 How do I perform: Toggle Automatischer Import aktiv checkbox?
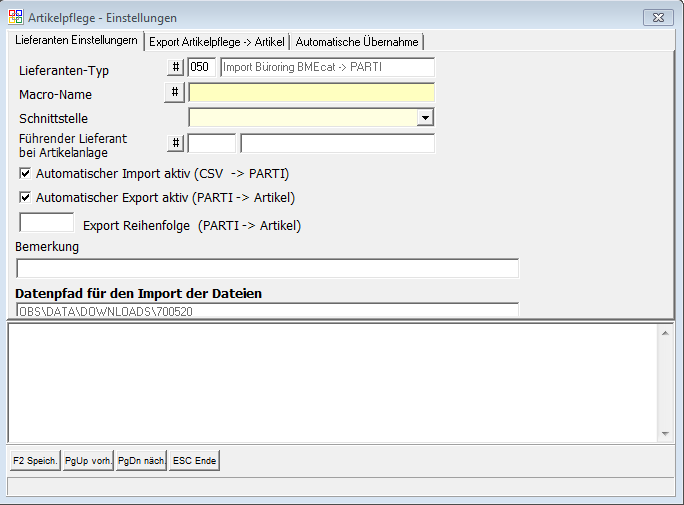[x=25, y=173]
